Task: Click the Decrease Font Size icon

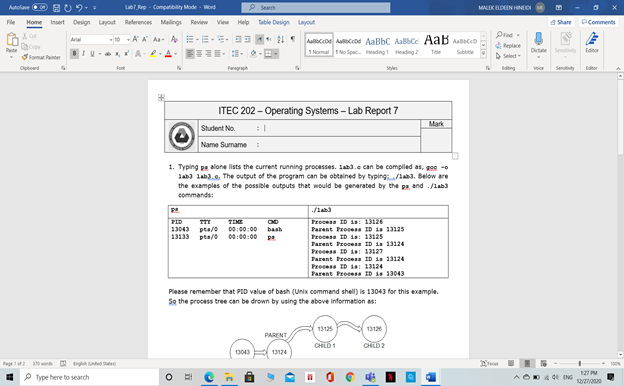Action: click(145, 39)
